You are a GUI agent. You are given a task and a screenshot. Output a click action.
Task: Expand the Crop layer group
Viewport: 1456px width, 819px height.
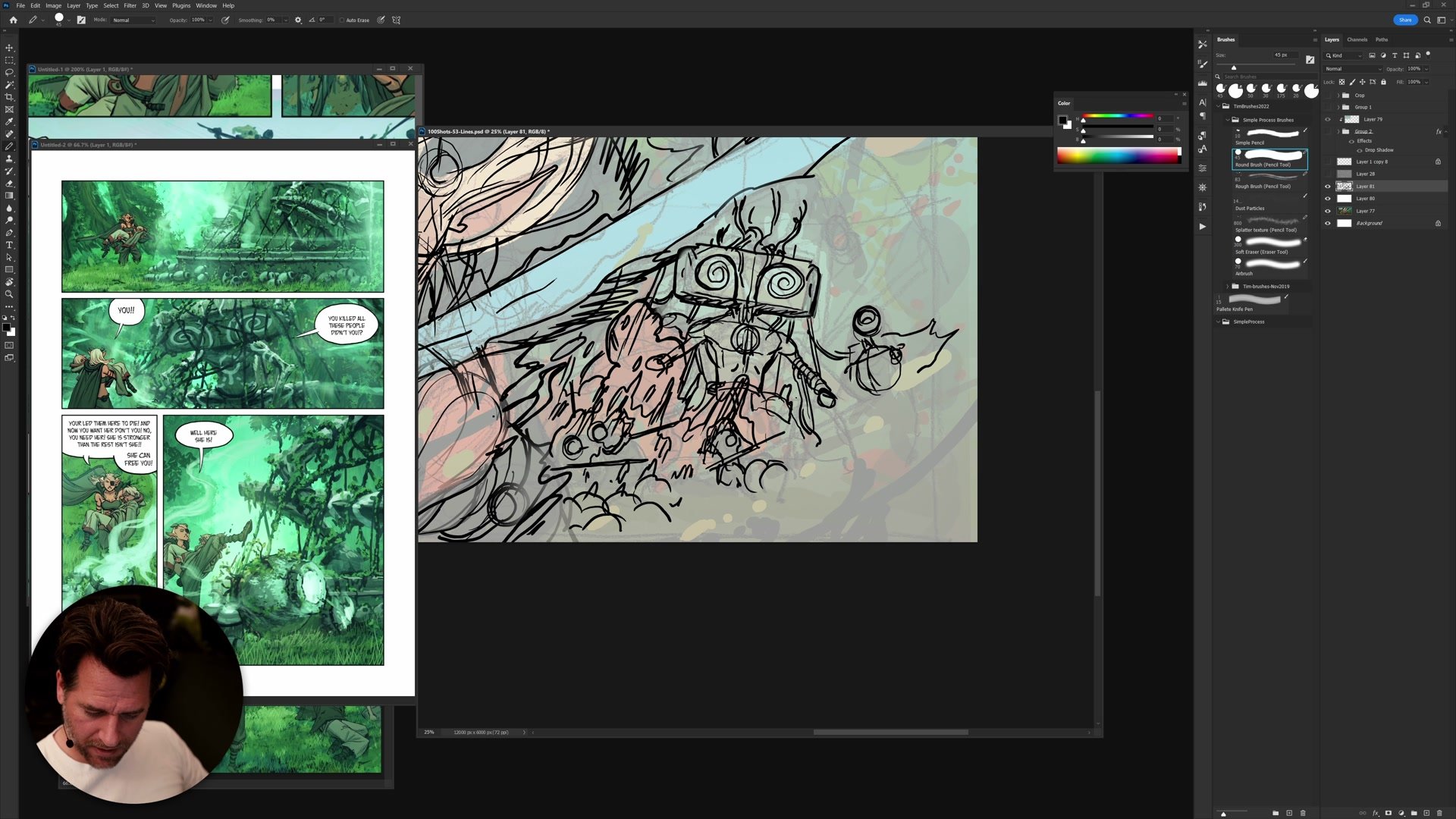pyautogui.click(x=1338, y=96)
